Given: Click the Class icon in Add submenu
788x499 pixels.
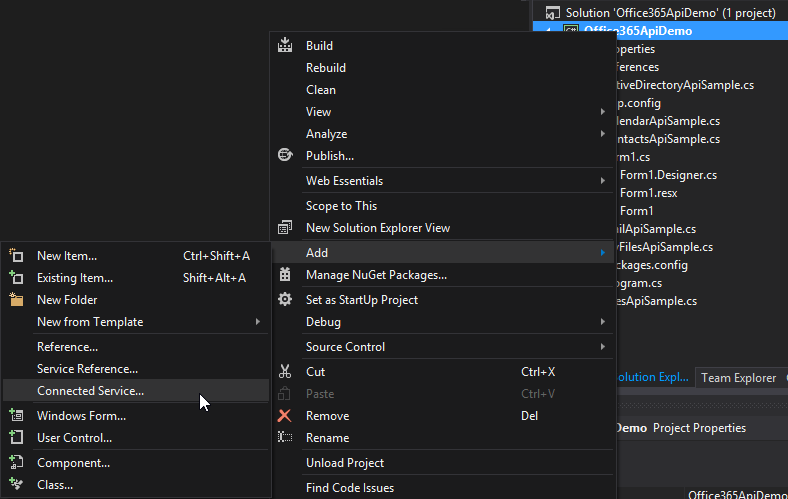Looking at the screenshot, I should coord(16,485).
